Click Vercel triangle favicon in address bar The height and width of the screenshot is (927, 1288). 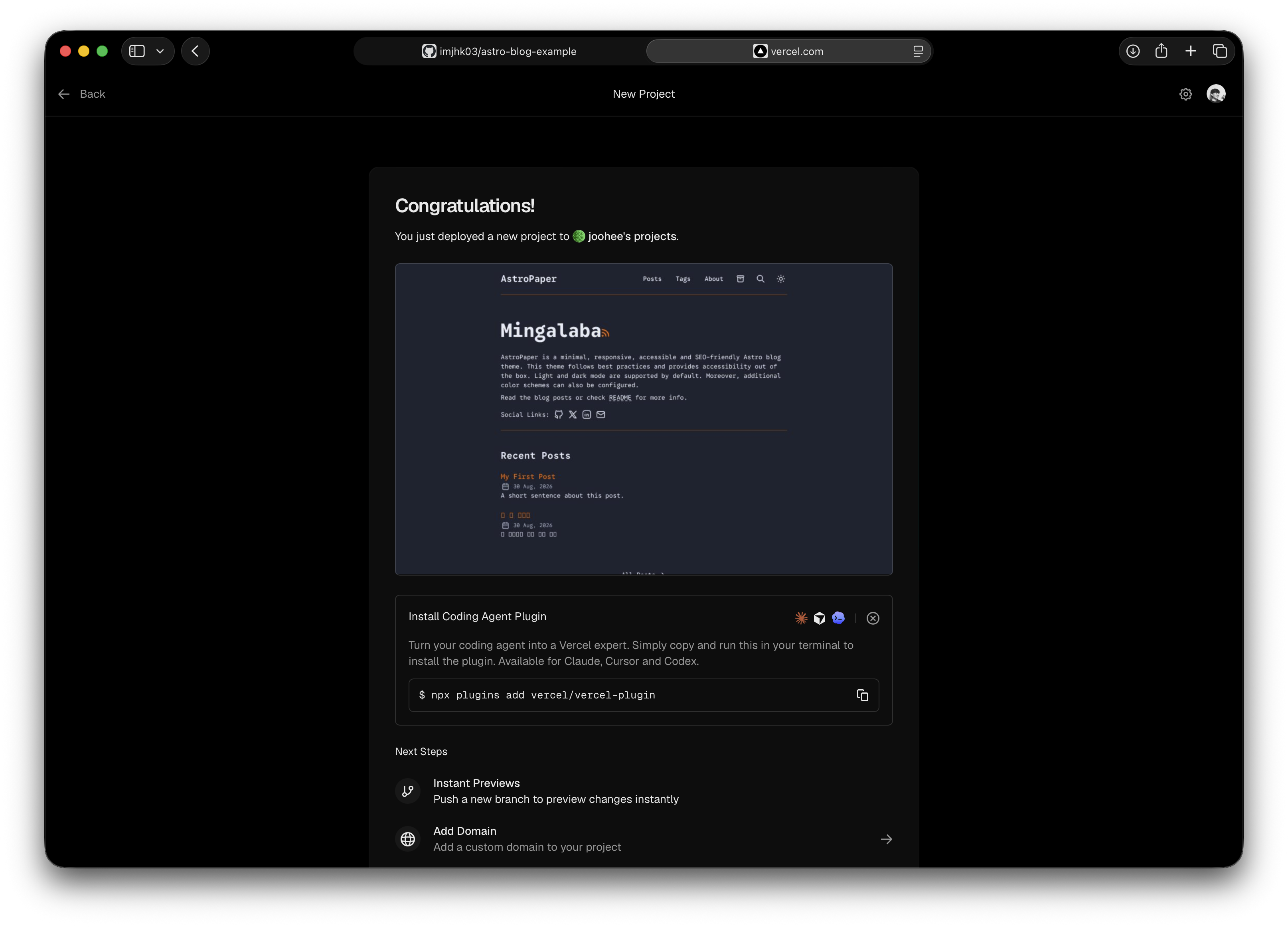(x=760, y=51)
